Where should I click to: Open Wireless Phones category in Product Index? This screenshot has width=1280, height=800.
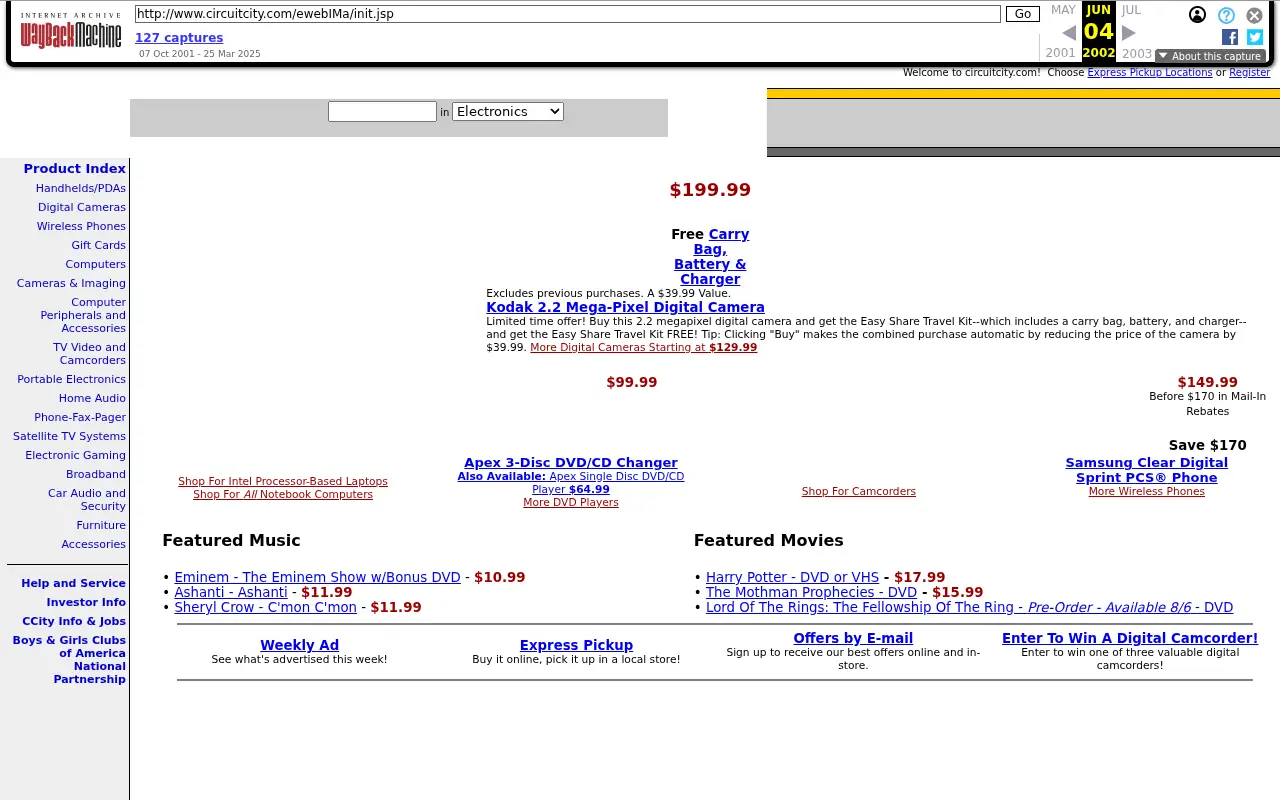coord(81,226)
